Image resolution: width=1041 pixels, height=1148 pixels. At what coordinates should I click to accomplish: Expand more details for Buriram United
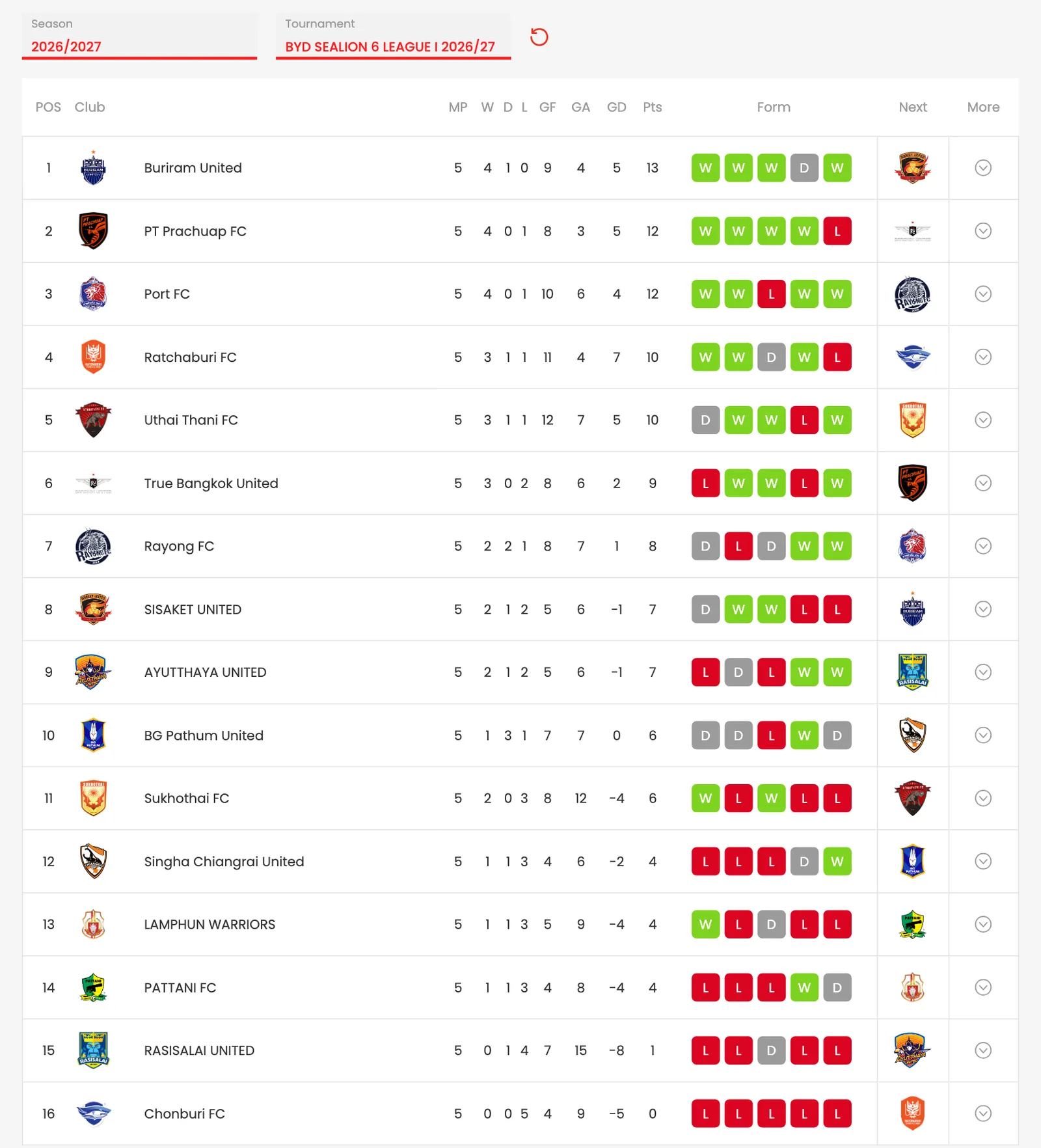[x=983, y=168]
